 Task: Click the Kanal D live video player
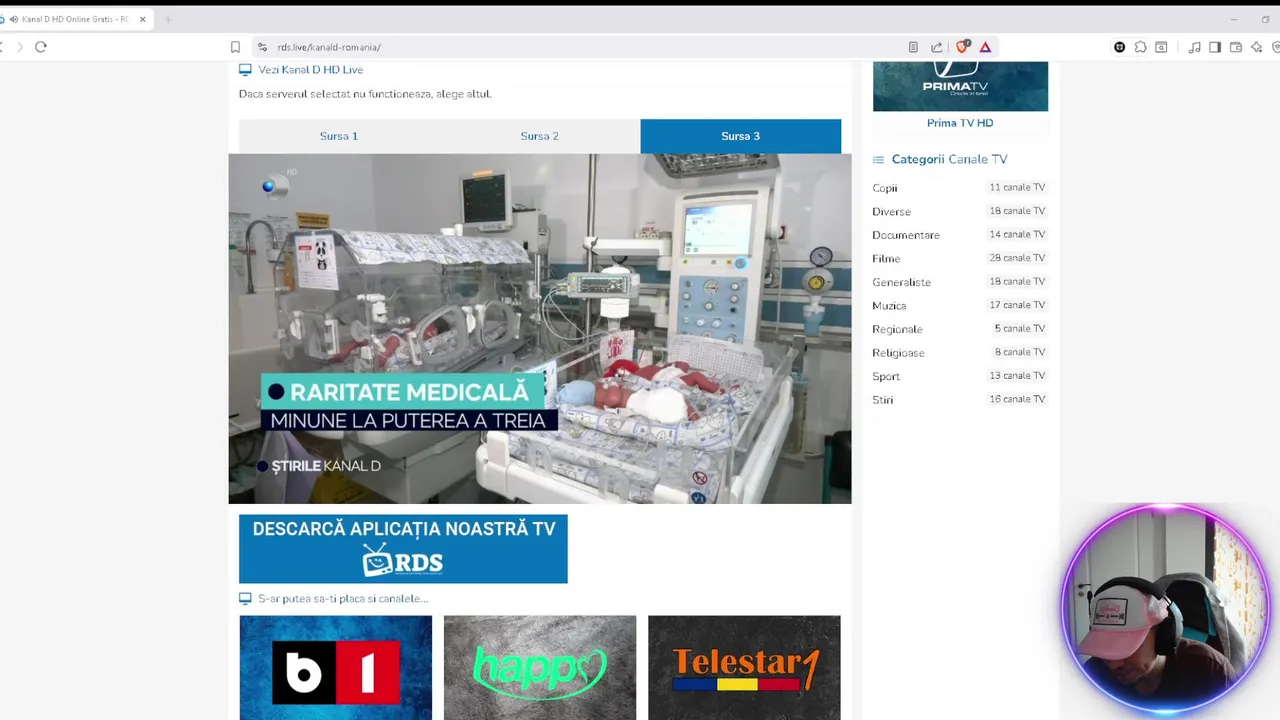(x=540, y=329)
